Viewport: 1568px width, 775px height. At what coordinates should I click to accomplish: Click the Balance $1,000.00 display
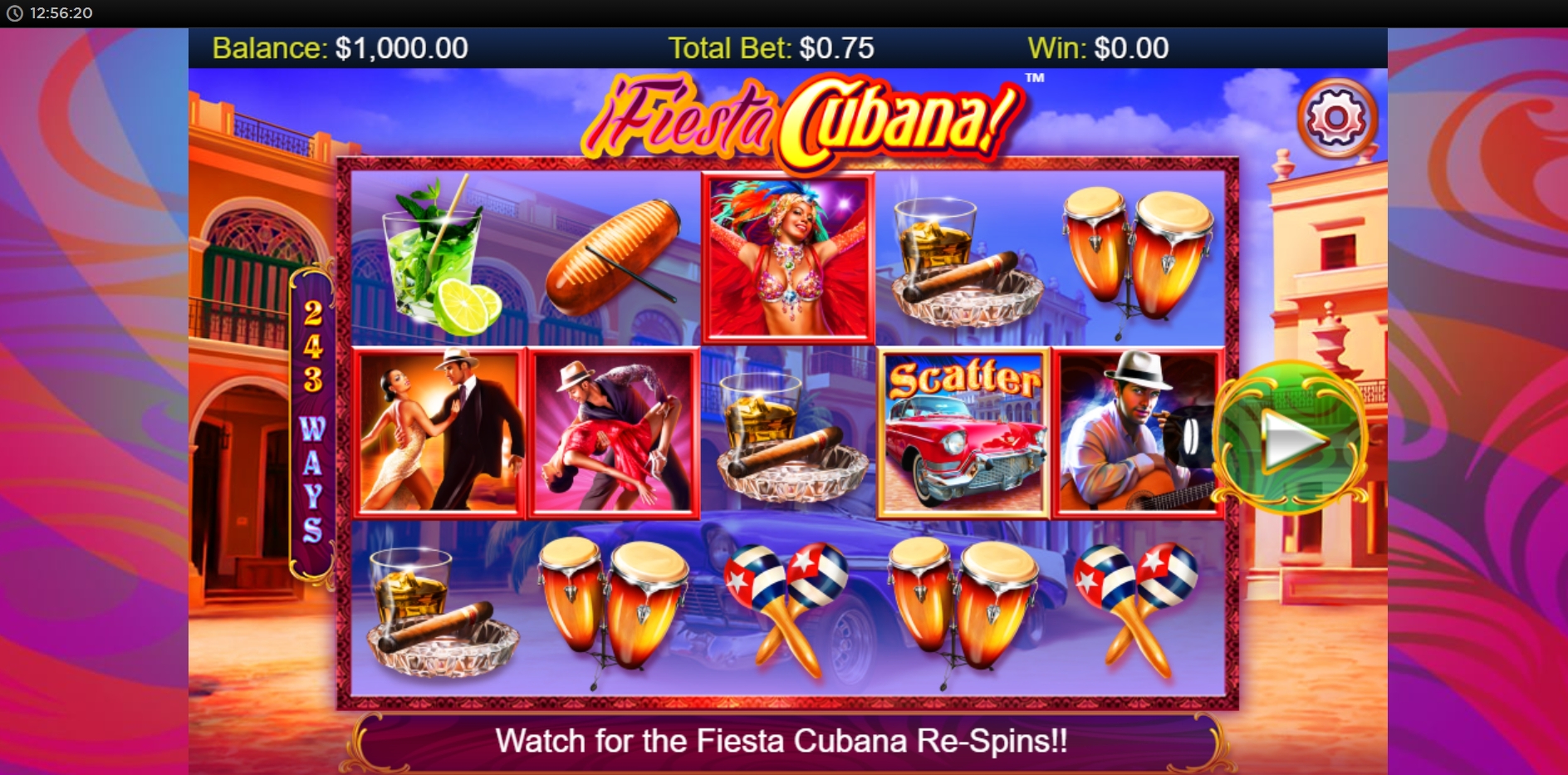(x=340, y=48)
